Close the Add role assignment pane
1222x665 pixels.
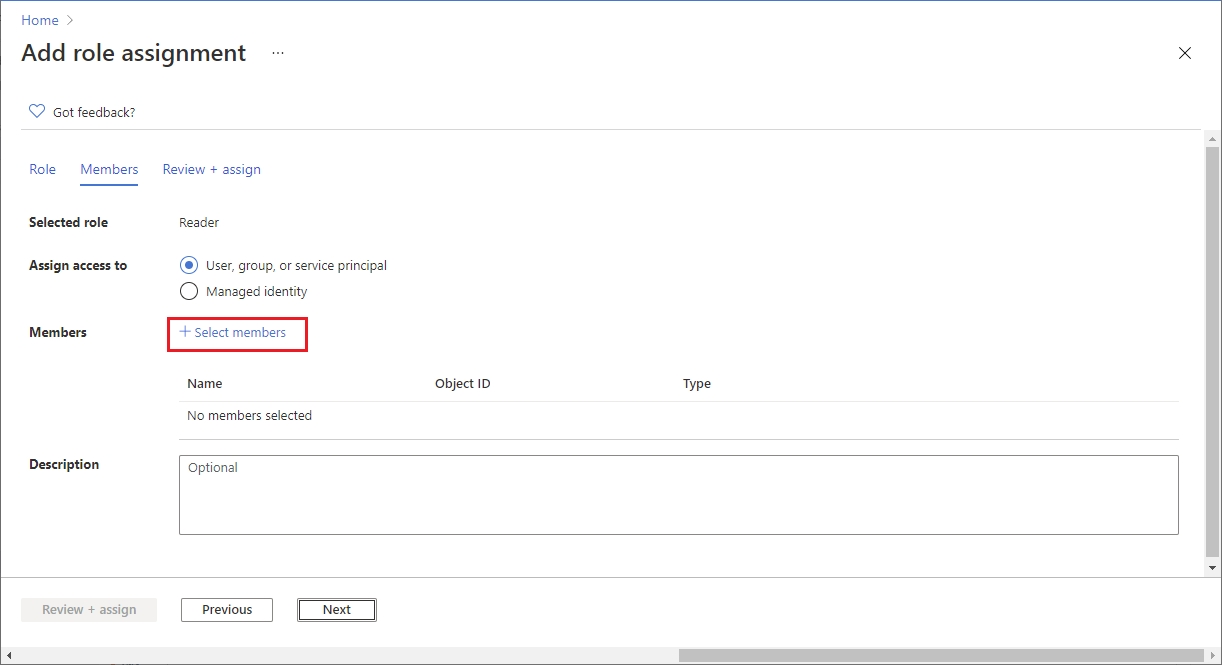point(1185,53)
